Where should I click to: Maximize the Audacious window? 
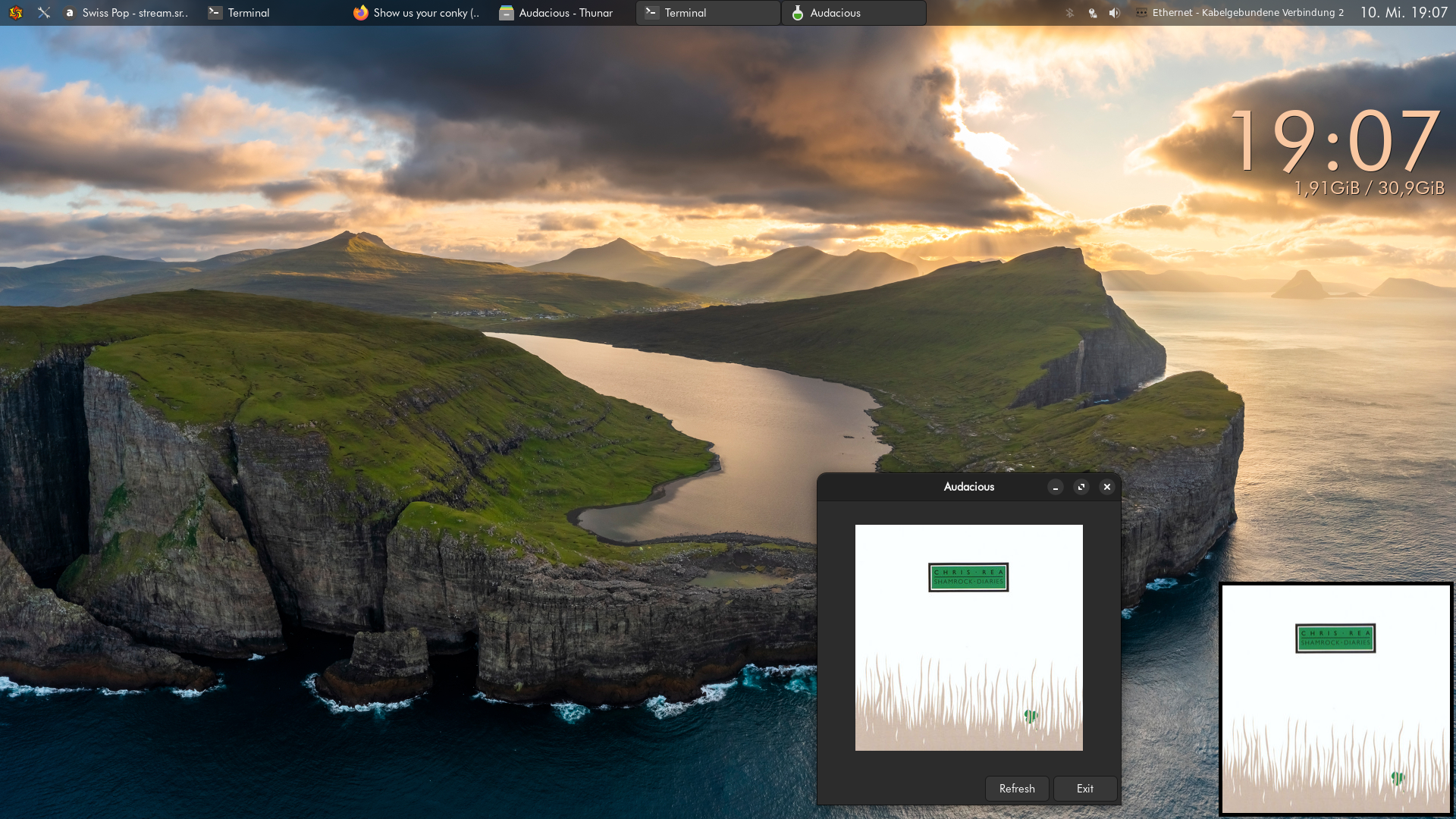point(1081,487)
